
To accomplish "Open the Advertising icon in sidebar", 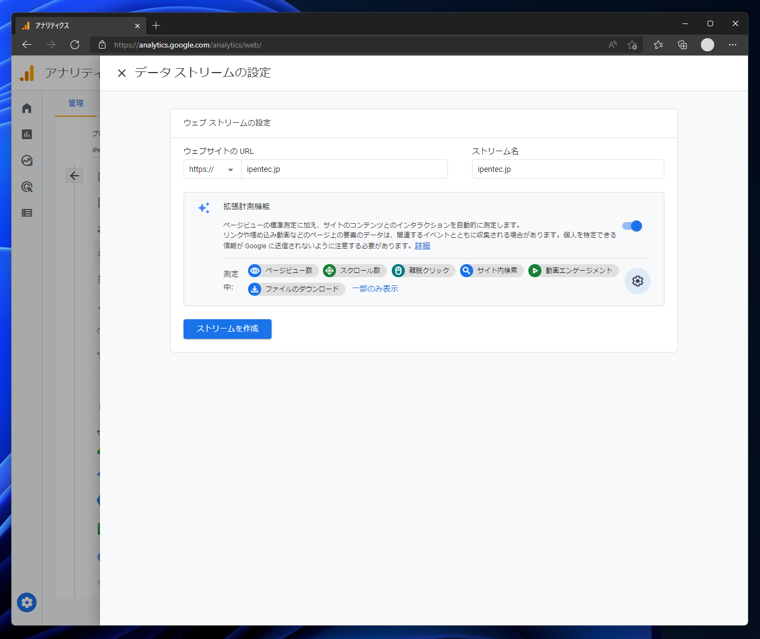I will 27,187.
